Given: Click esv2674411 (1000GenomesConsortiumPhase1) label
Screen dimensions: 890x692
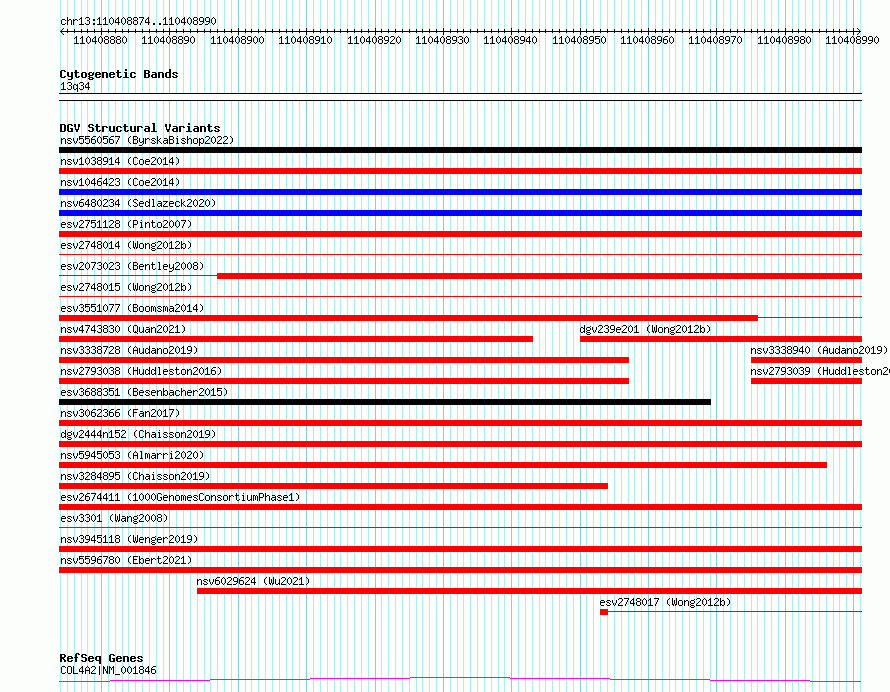Looking at the screenshot, I should coord(180,497).
